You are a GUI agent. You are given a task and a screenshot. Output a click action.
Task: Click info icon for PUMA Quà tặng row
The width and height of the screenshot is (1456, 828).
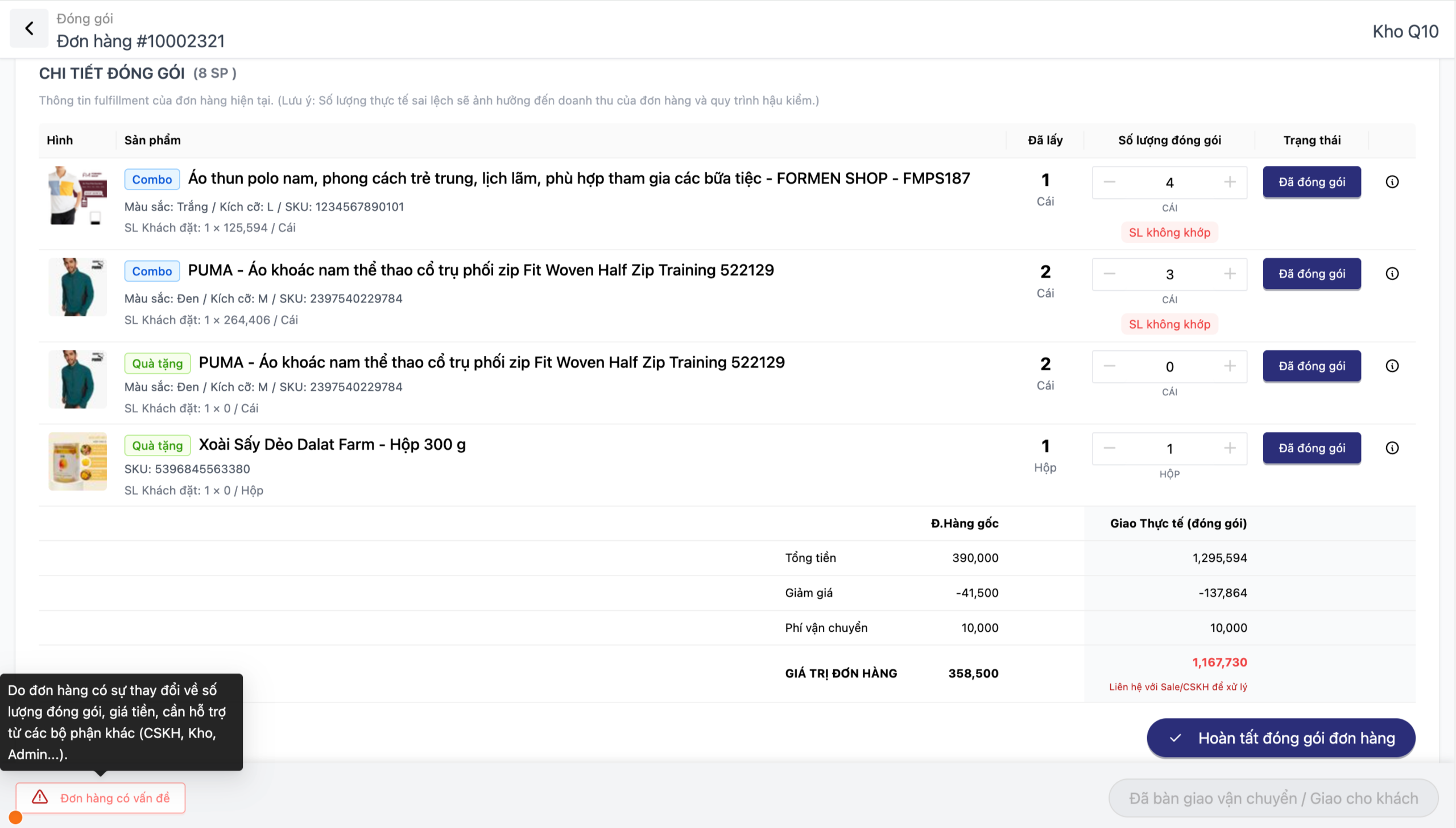point(1392,366)
